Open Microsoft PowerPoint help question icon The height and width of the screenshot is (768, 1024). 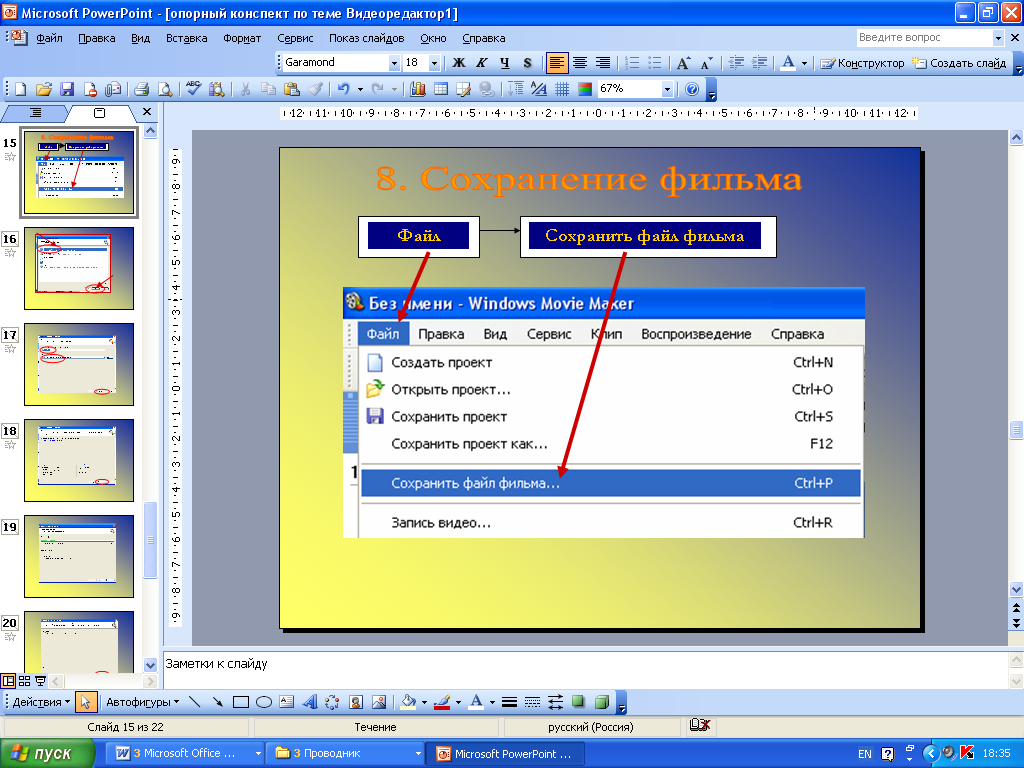click(692, 89)
